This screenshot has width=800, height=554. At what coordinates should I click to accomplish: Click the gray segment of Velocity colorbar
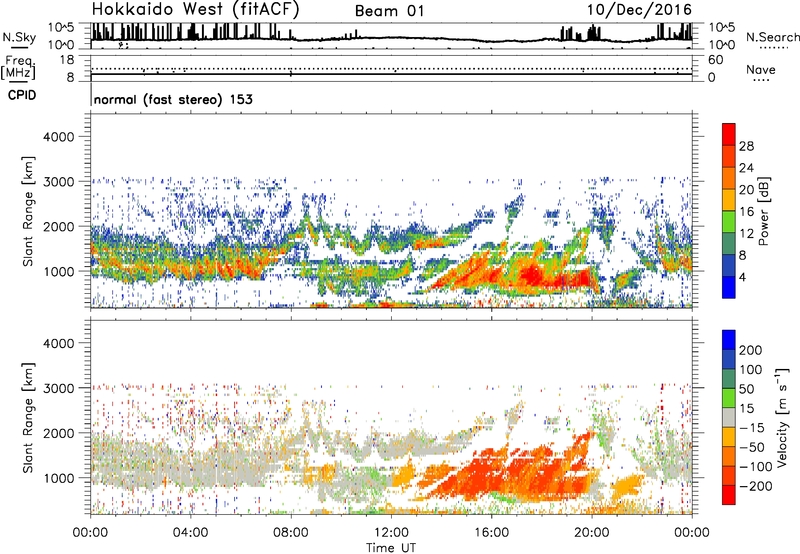[x=729, y=417]
